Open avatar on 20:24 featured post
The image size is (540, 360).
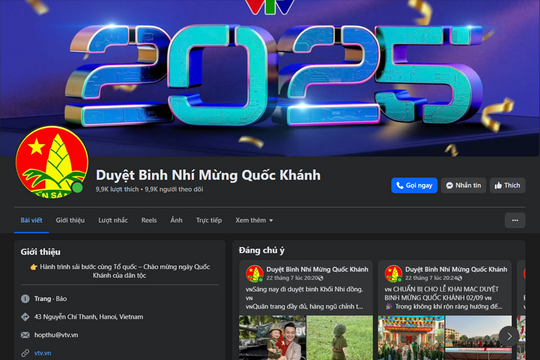393,274
